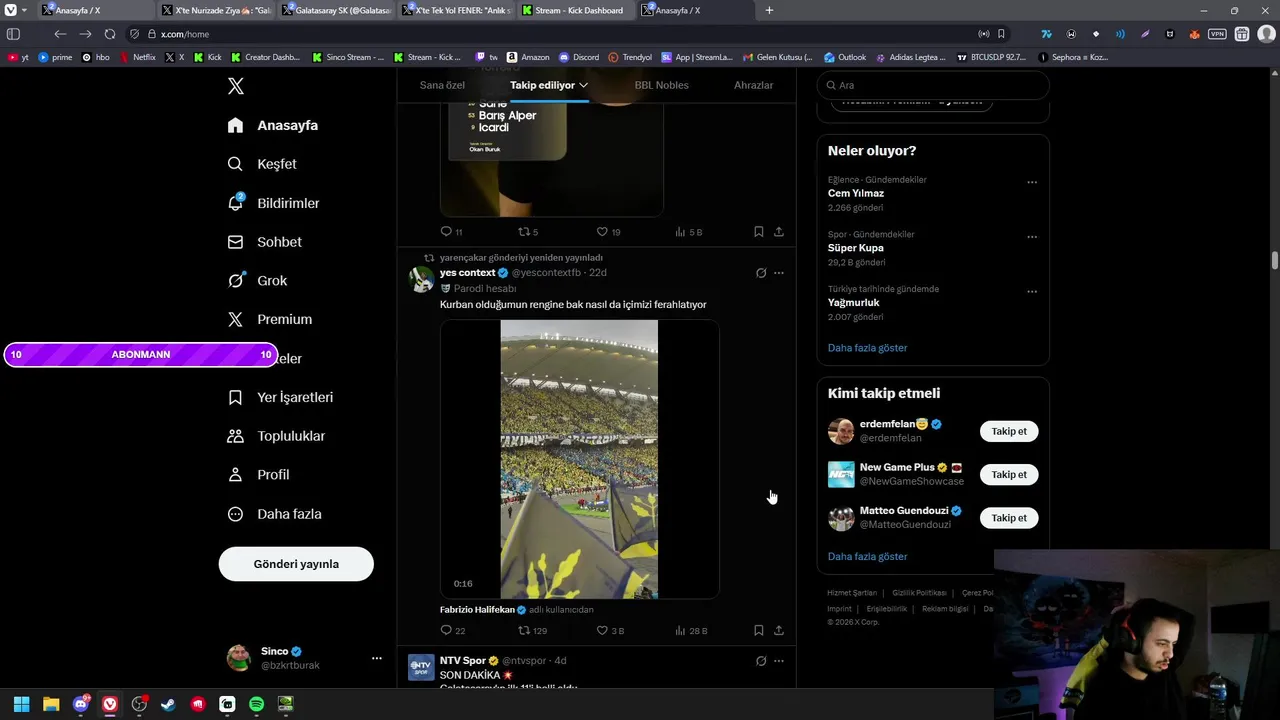Image resolution: width=1280 pixels, height=720 pixels.
Task: Follow New Game Plus with Takip et
Action: tap(1009, 475)
